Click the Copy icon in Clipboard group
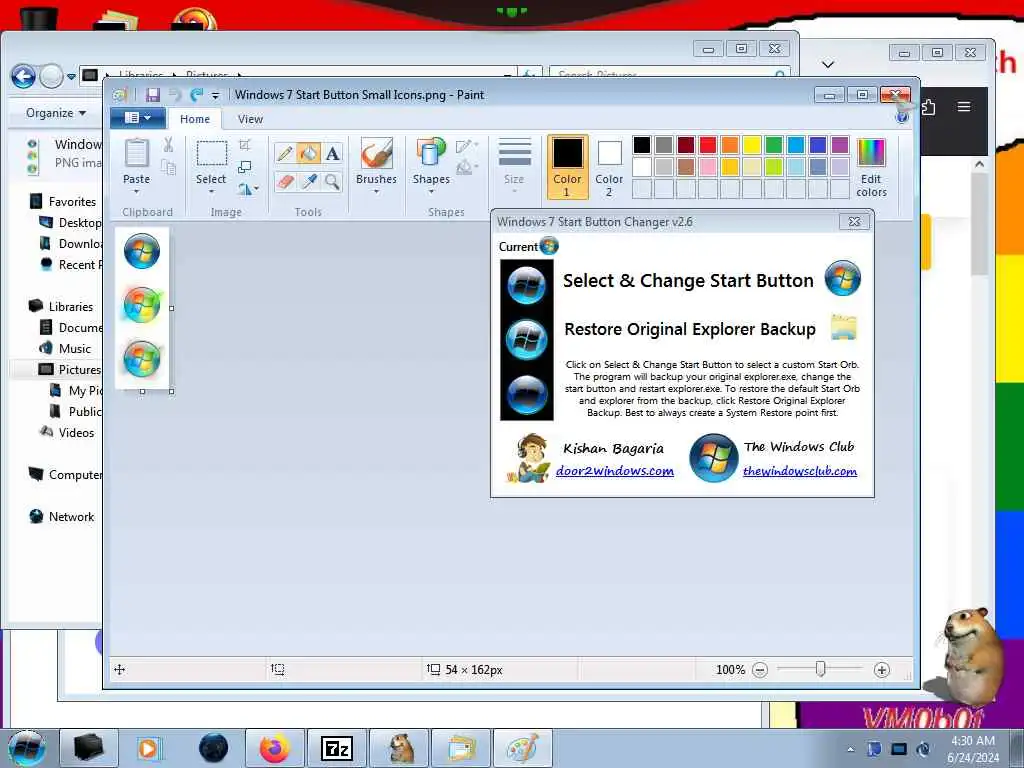Image resolution: width=1024 pixels, height=768 pixels. pyautogui.click(x=168, y=168)
